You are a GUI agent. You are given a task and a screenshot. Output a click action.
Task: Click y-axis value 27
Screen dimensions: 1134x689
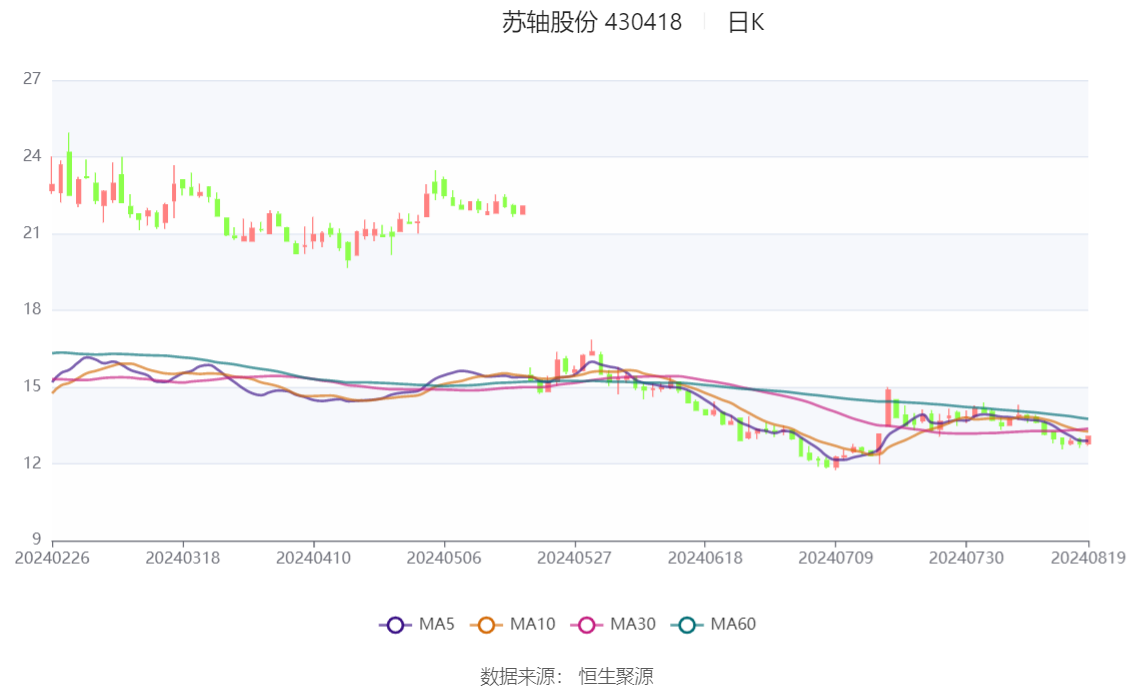(32, 79)
